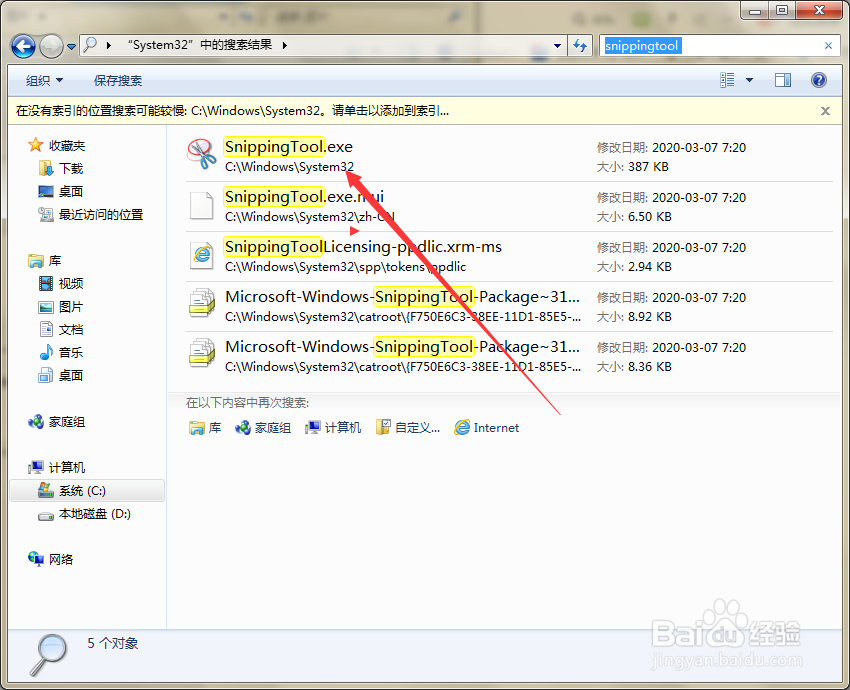Click 保存搜索 button
The height and width of the screenshot is (690, 850).
[118, 81]
